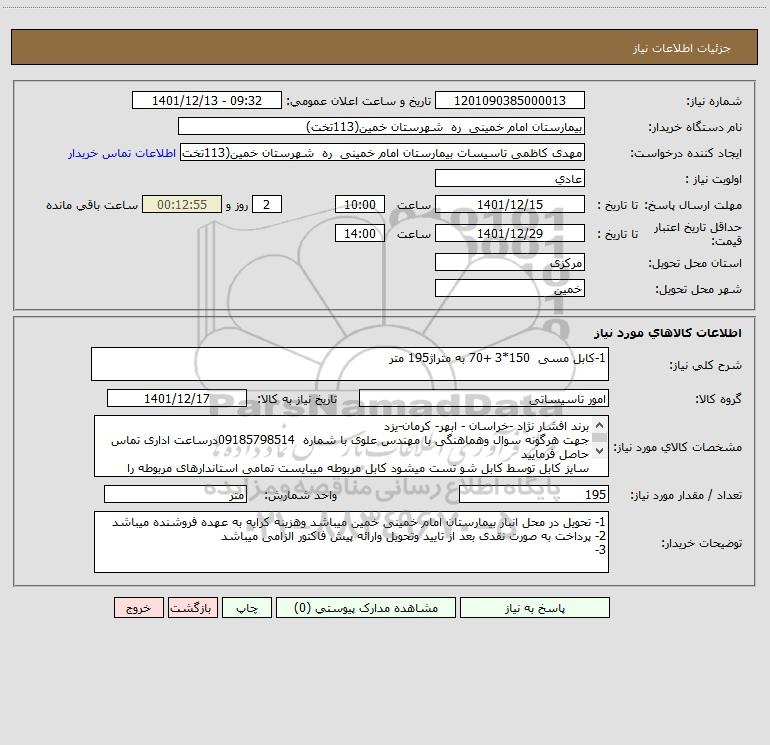This screenshot has height=745, width=770.
Task: Click delivery province field مرکزی
Action: tap(510, 262)
